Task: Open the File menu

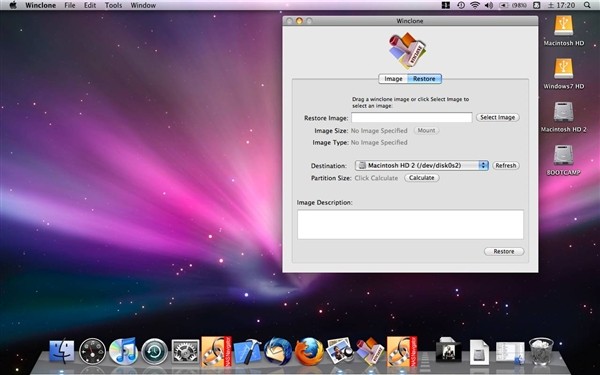Action: 70,5
